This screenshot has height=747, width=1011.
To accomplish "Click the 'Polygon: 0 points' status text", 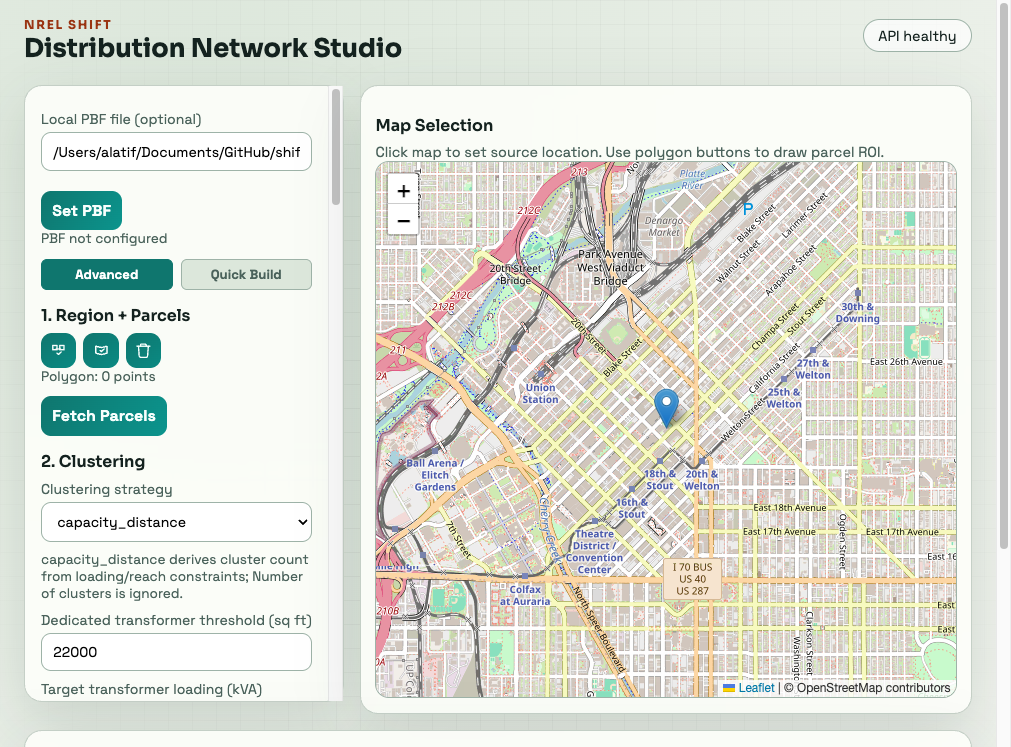I will coord(98,376).
